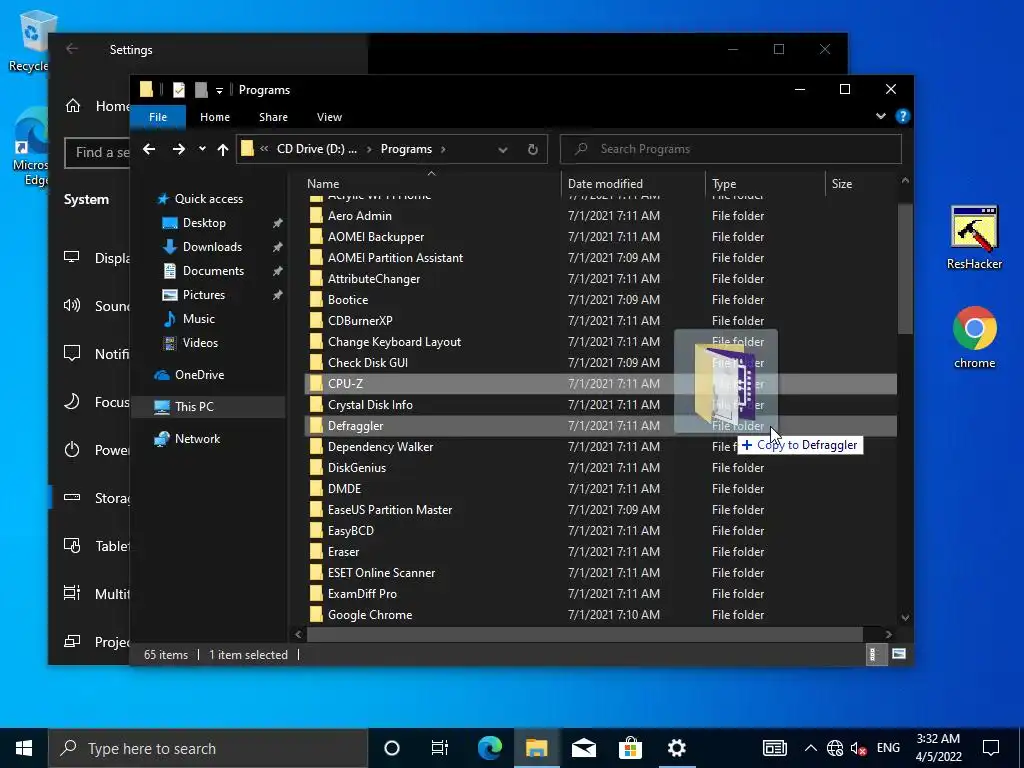
Task: Open the File tab
Action: (158, 117)
